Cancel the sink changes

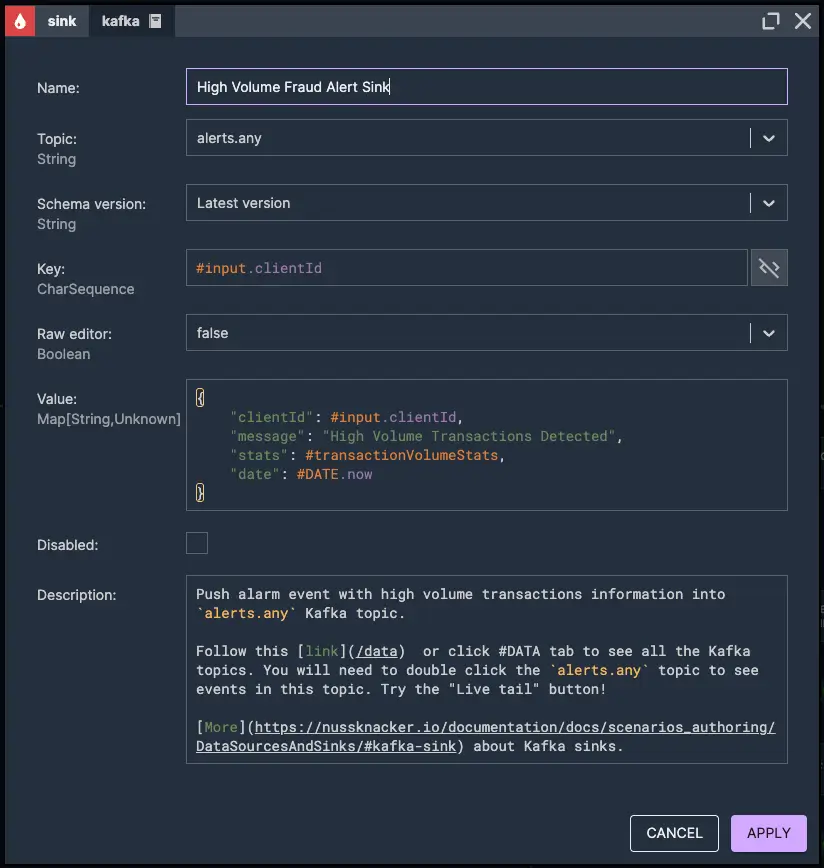674,833
